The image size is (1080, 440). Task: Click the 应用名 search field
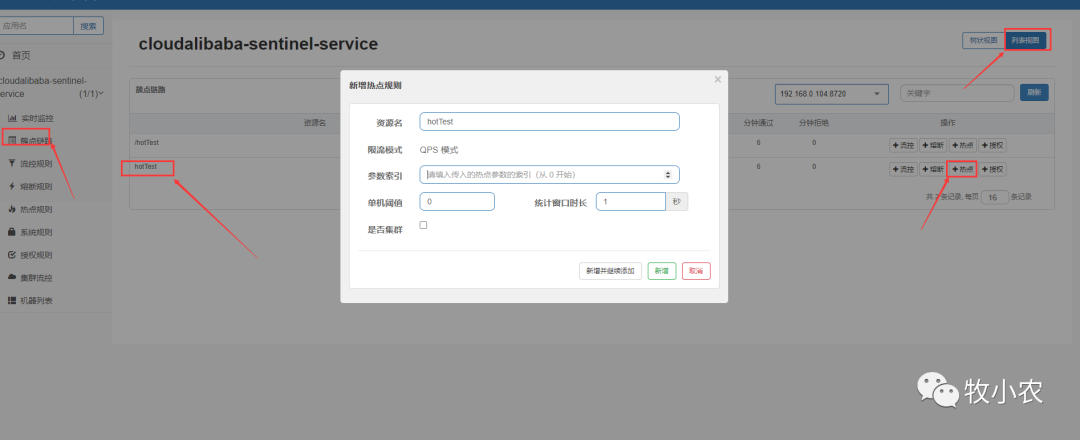click(36, 26)
